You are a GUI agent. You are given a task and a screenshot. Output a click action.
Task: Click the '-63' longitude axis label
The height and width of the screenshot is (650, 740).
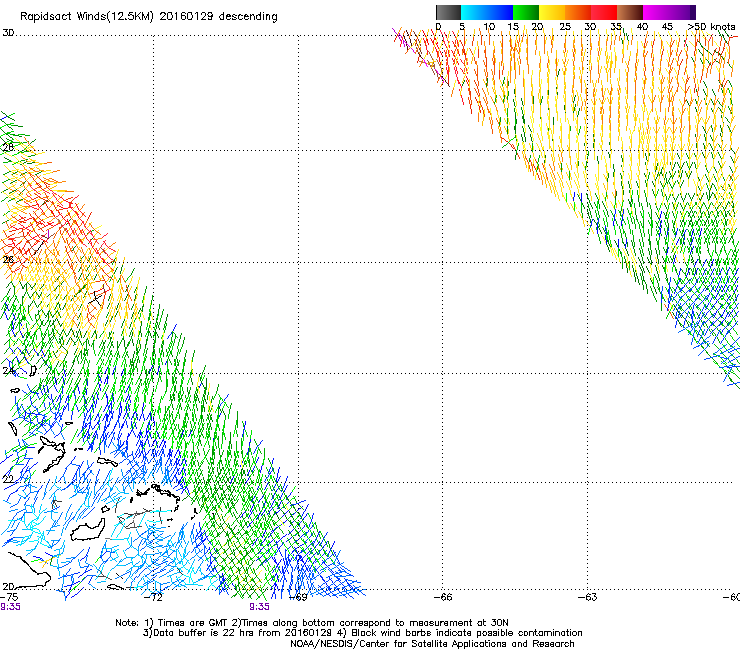click(588, 597)
